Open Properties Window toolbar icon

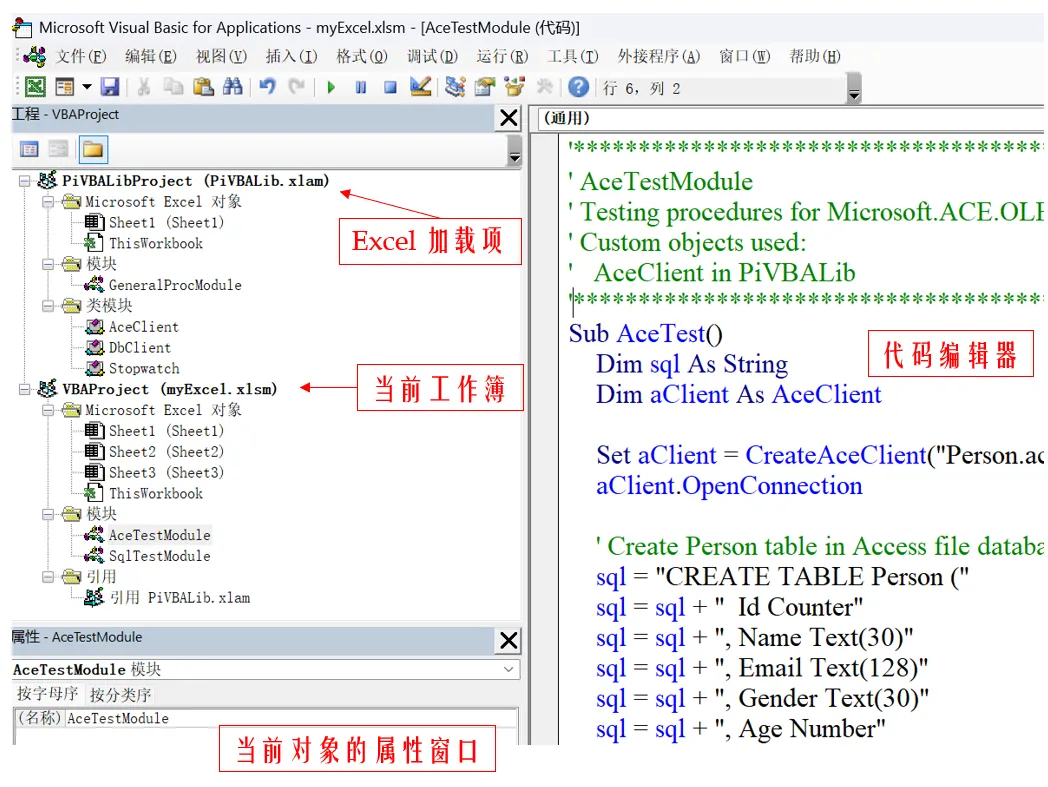tap(485, 88)
